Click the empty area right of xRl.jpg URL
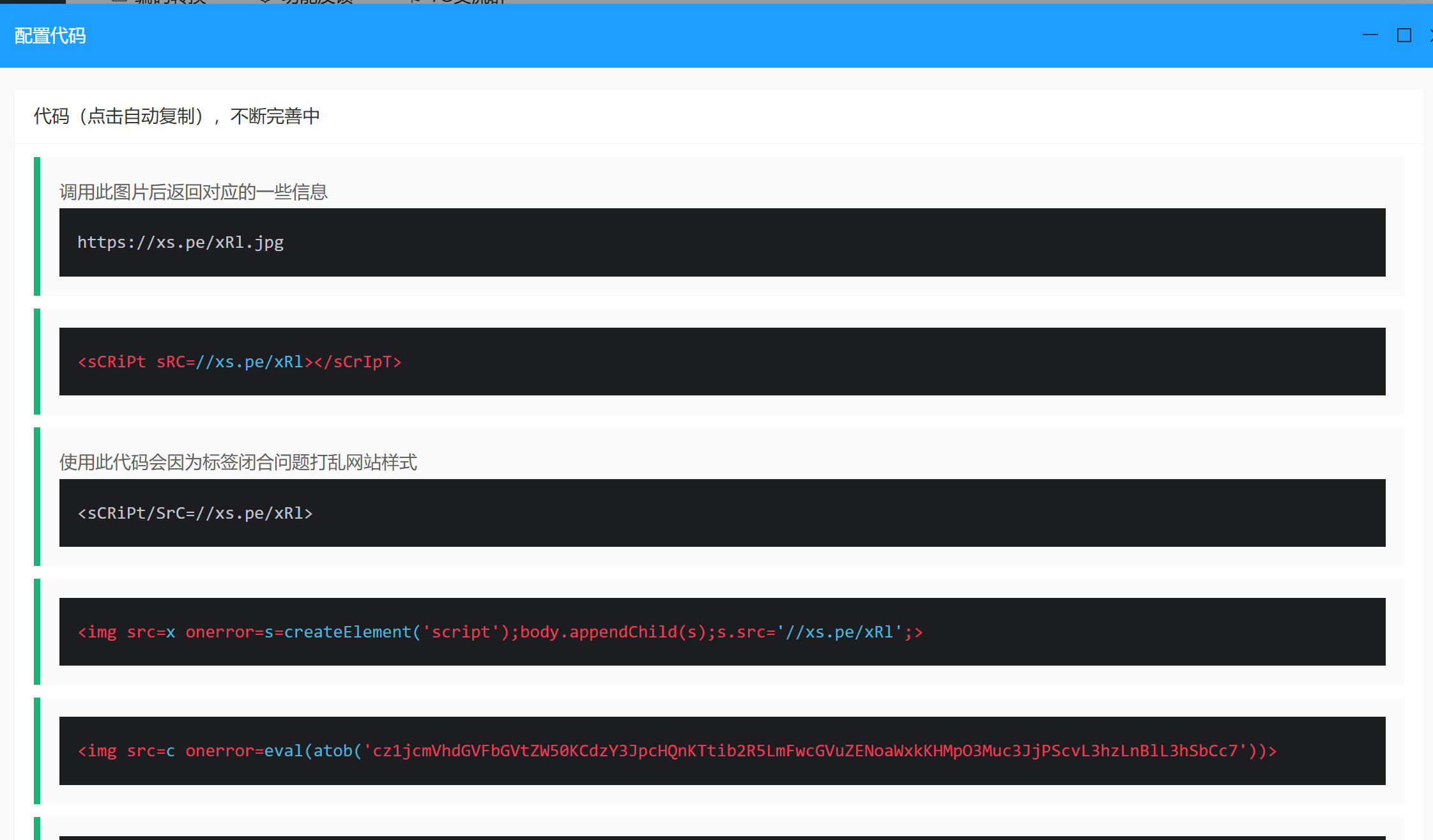1433x840 pixels. (x=831, y=243)
